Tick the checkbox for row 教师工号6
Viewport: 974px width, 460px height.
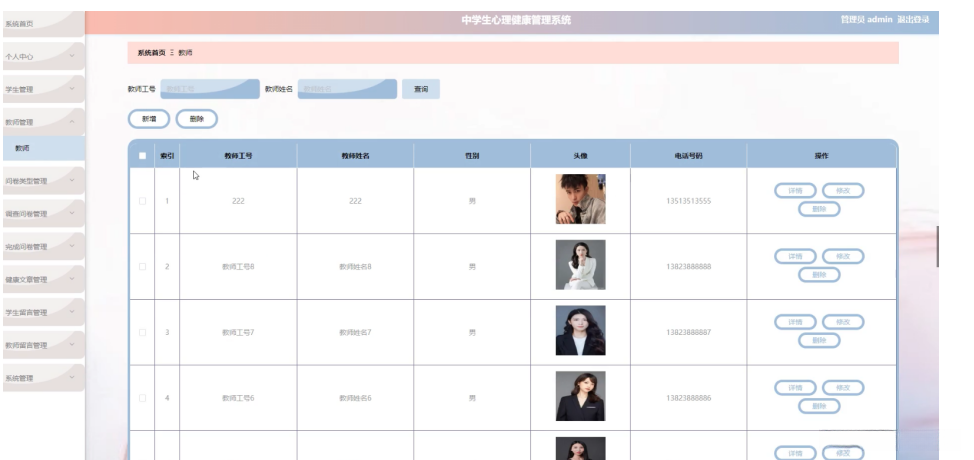(x=142, y=398)
